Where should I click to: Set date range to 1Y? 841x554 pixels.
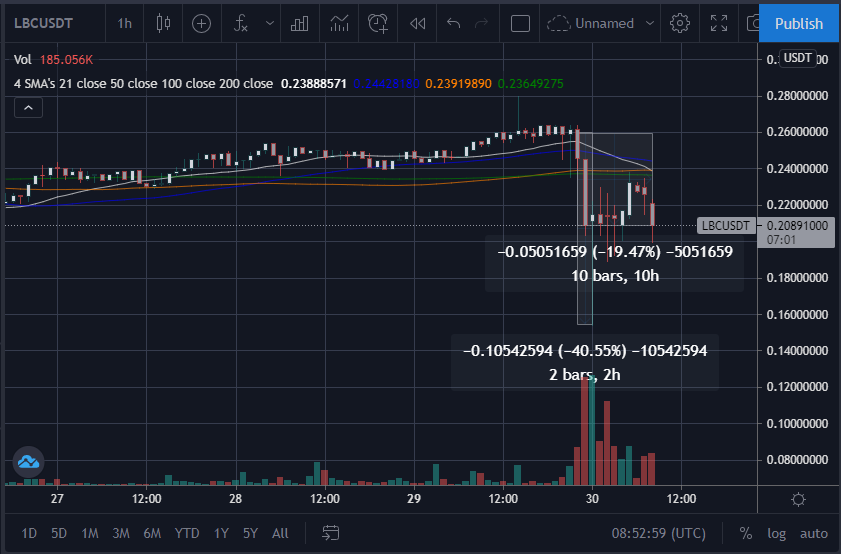pos(221,533)
